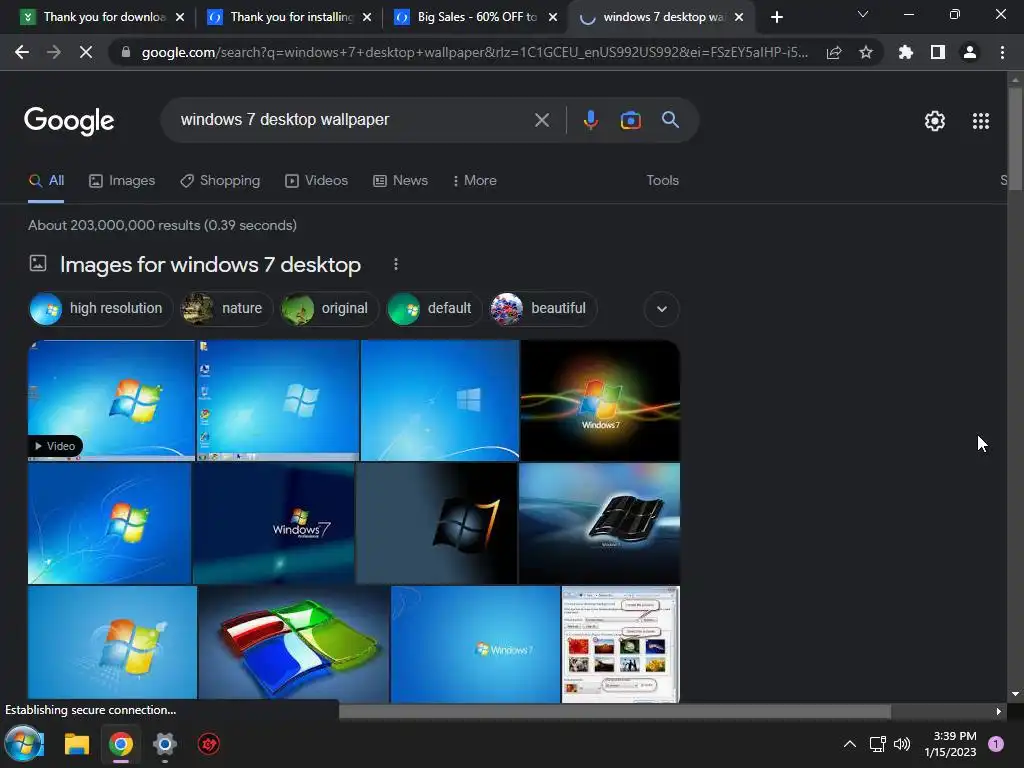Select the 'beautiful' filter chip
The height and width of the screenshot is (768, 1024).
point(543,309)
